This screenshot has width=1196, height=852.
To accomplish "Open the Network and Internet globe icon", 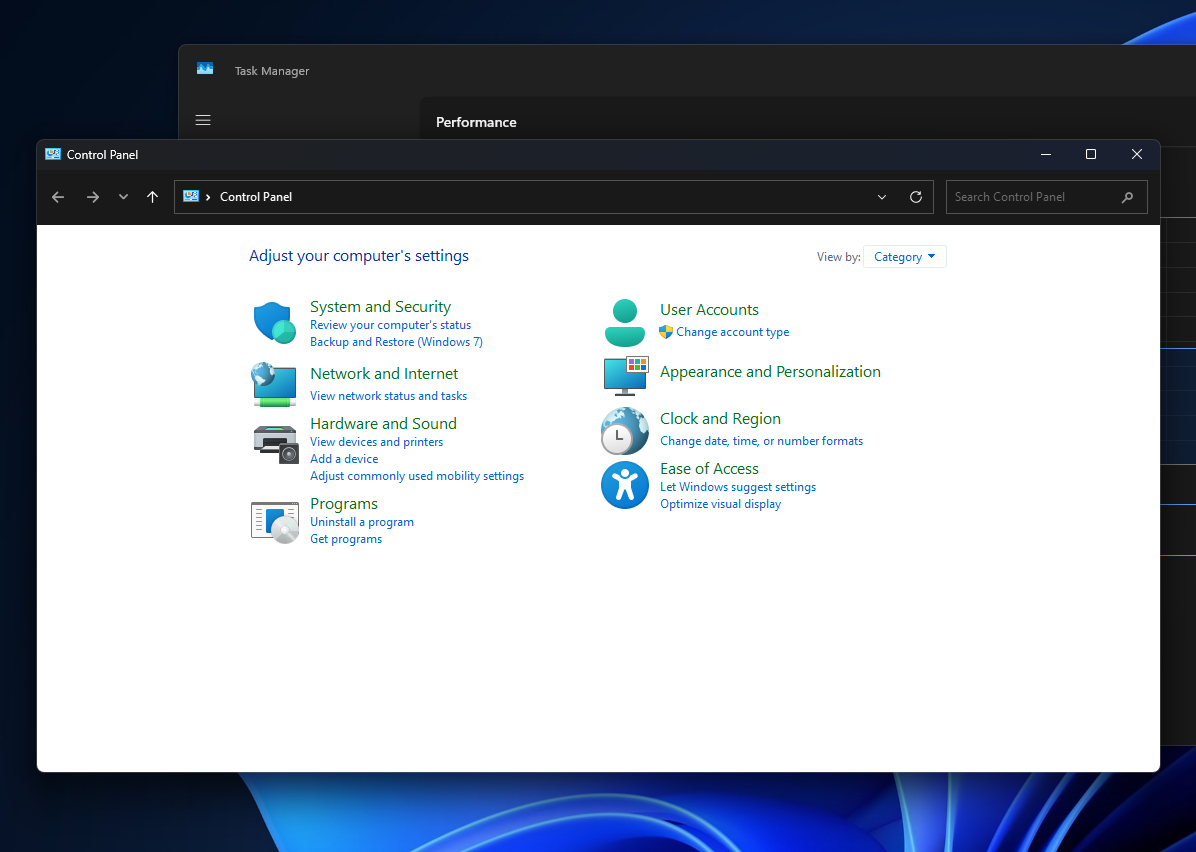I will [x=274, y=384].
